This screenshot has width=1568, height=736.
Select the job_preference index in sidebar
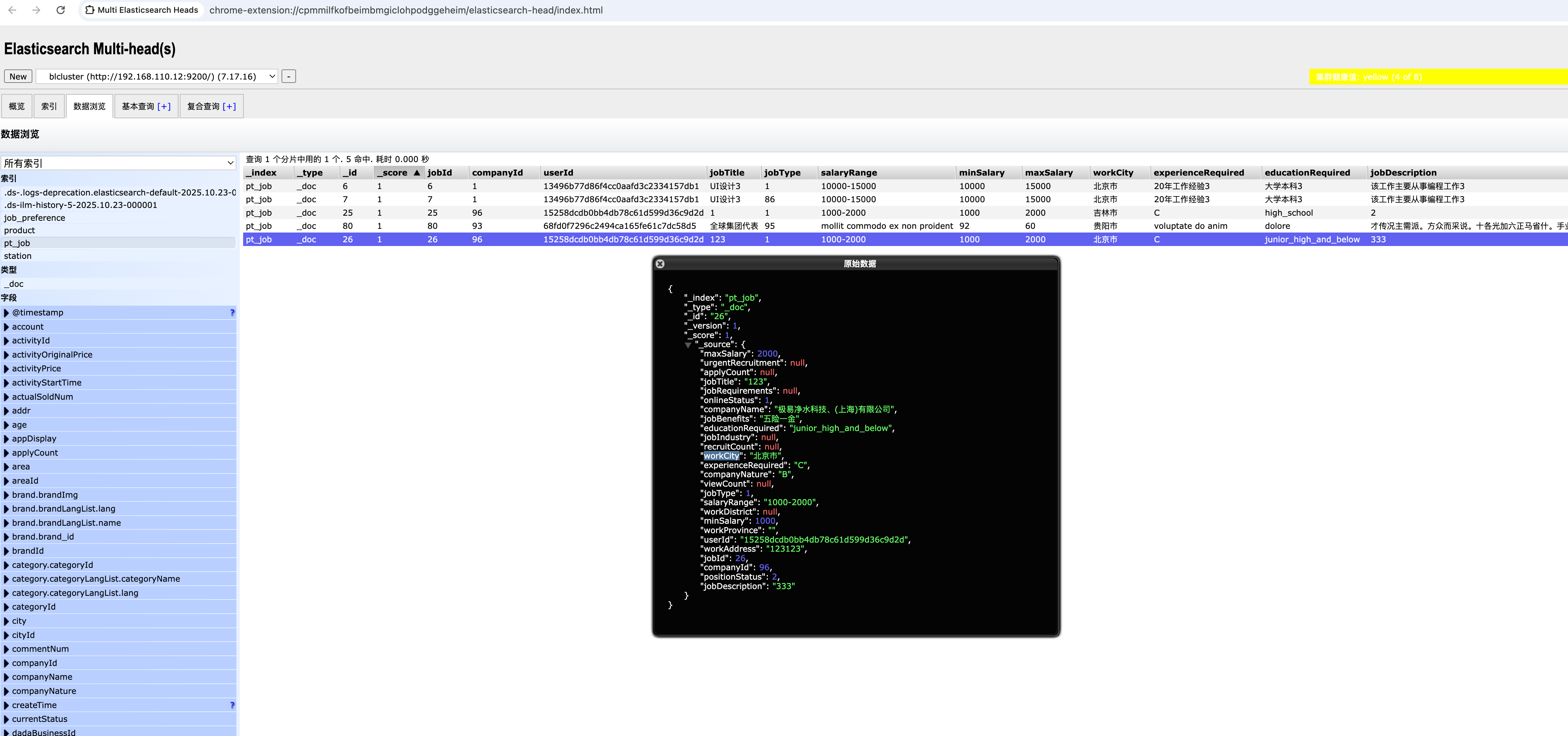pos(34,217)
